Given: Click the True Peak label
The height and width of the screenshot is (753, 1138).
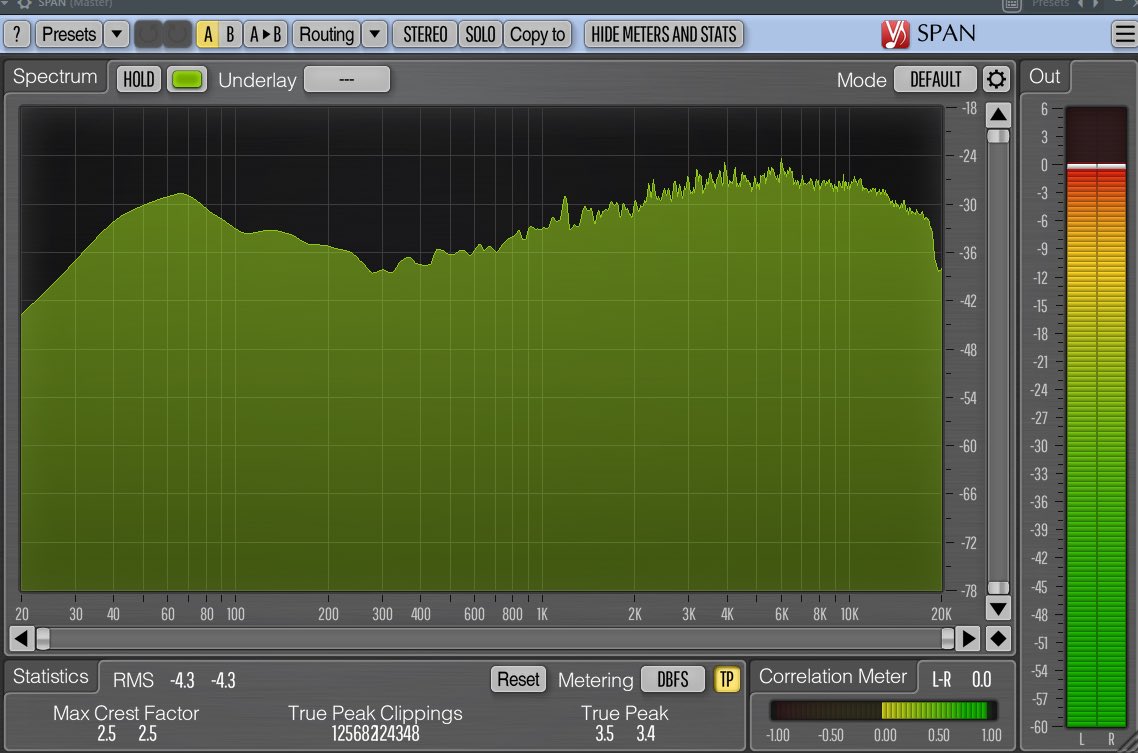Looking at the screenshot, I should (x=624, y=713).
